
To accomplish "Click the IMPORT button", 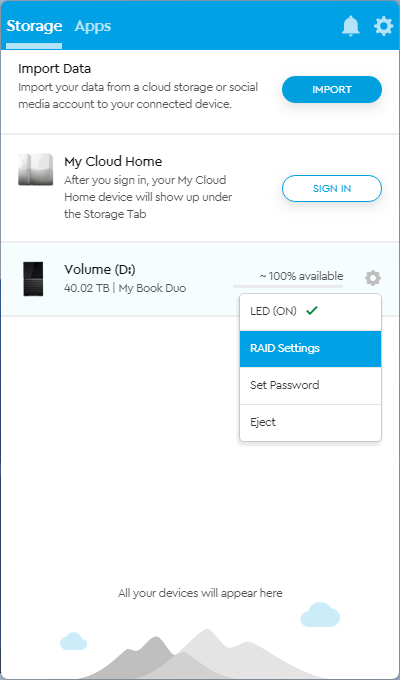I will click(x=332, y=90).
